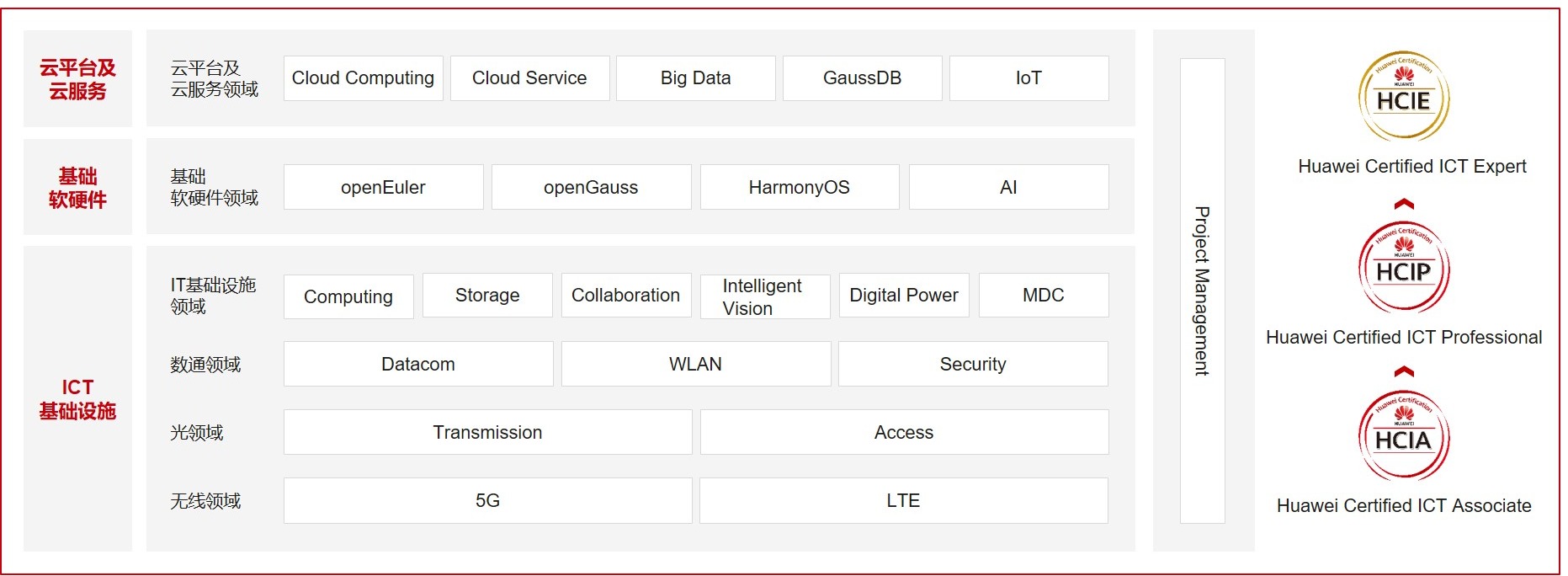The height and width of the screenshot is (576, 1568).
Task: Select the Computing box
Action: 348,296
